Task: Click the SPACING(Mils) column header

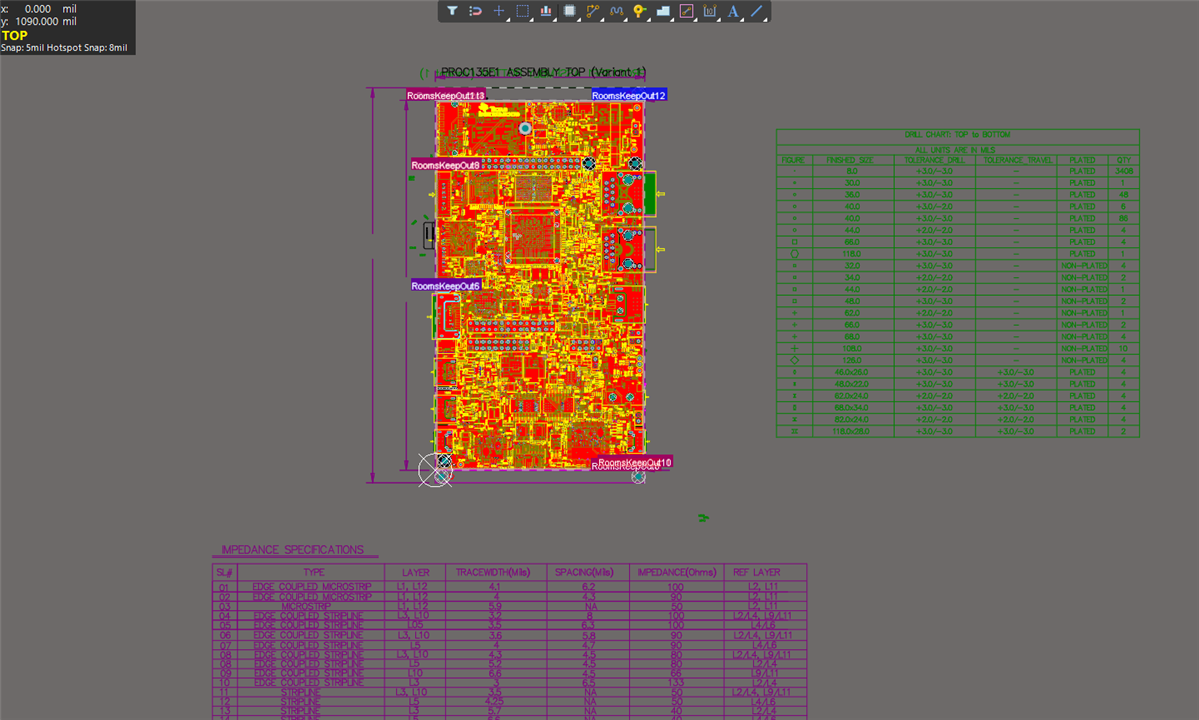Action: (584, 572)
